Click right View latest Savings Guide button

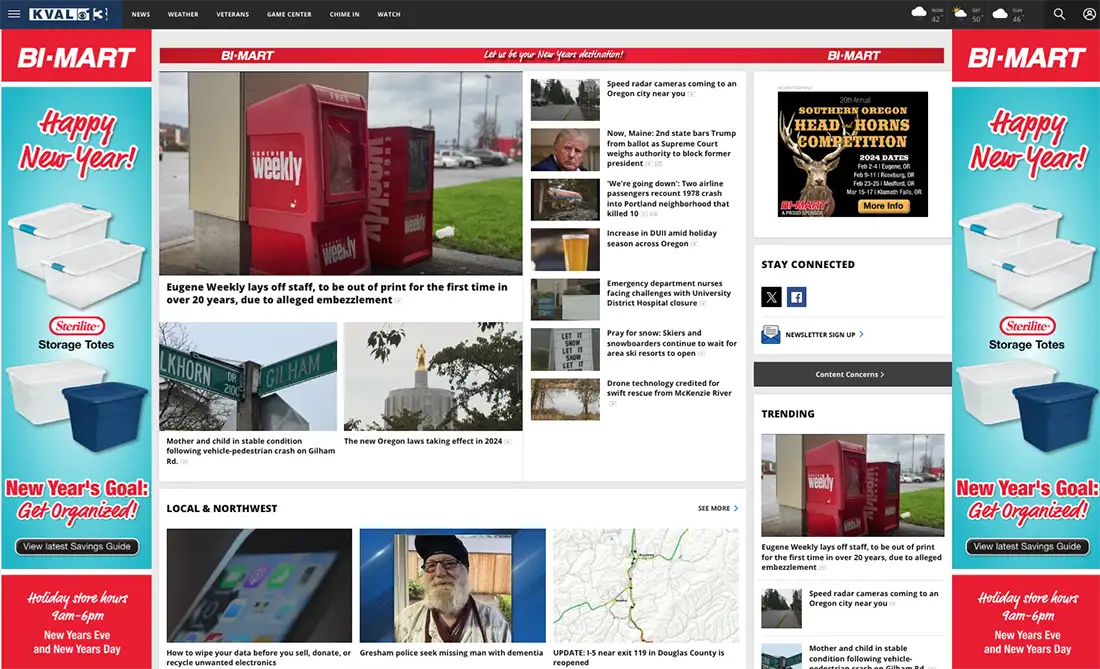click(1027, 546)
